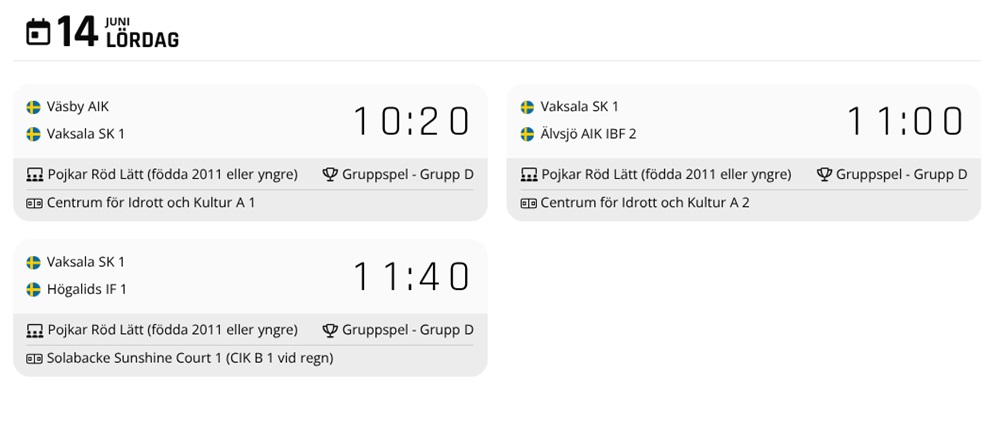Click venue icon beside Centrum för Idrott och Kultur A 2
The height and width of the screenshot is (421, 1000).
pyautogui.click(x=529, y=203)
